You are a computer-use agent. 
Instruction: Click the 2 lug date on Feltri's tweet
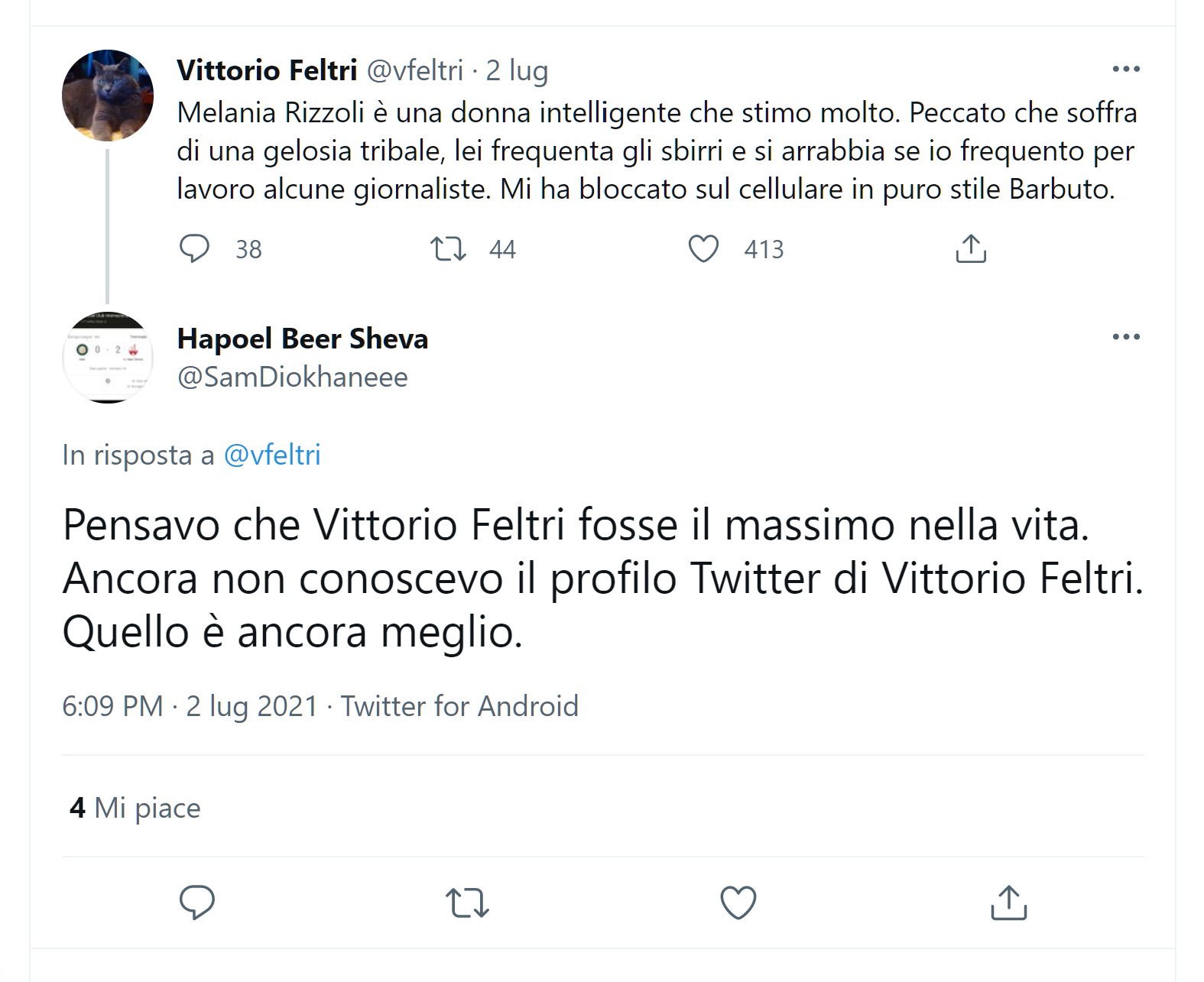(x=517, y=70)
